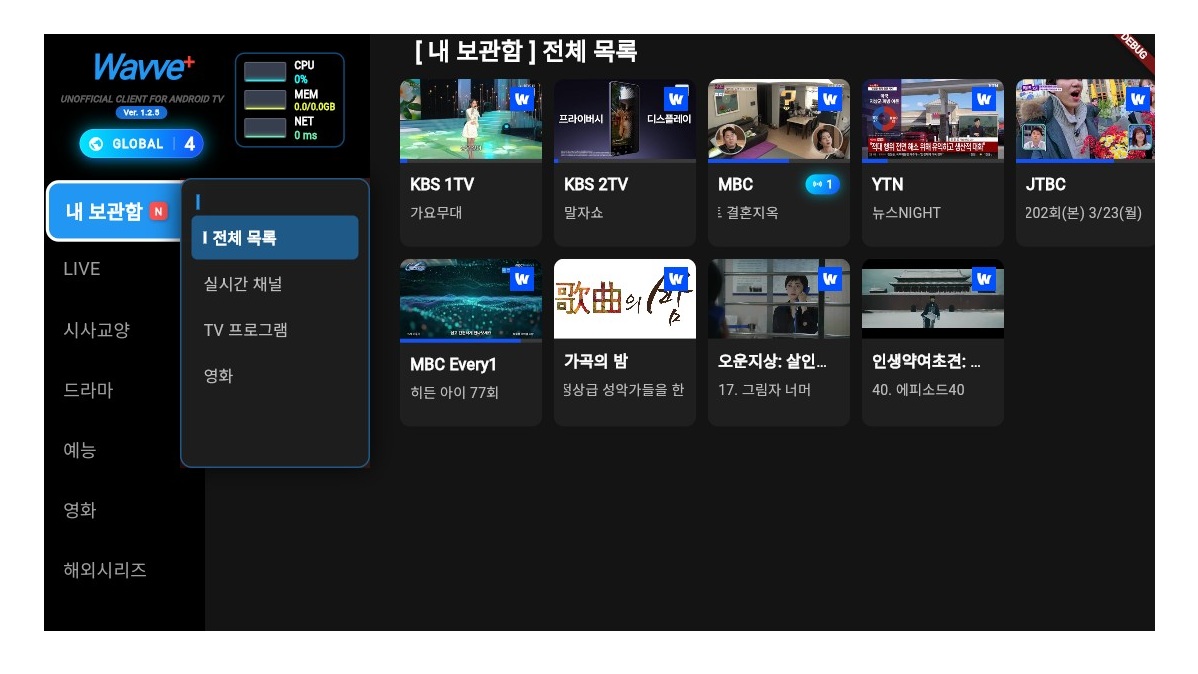Click the 뉴스NIGHT program text
Screen dimensions: 1198x674
(x=906, y=212)
